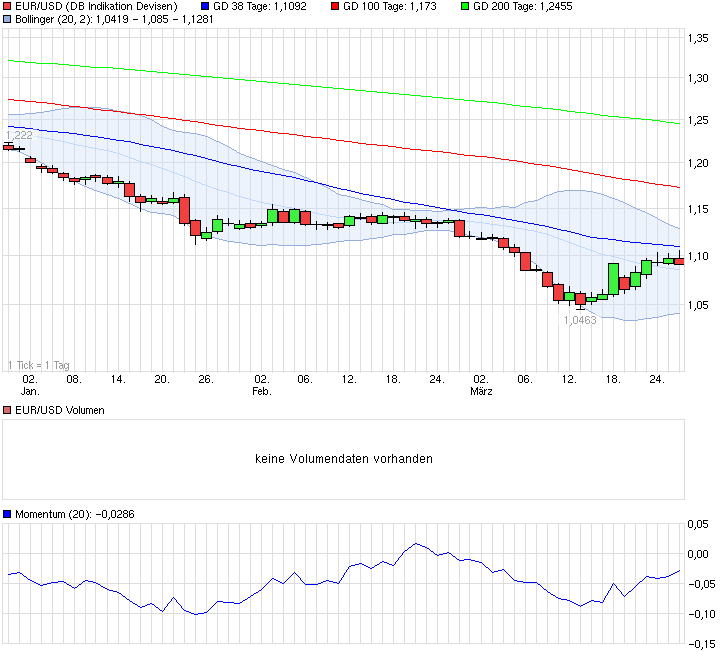Click the 'GD 100 Tage: 1,173' label
726x652 pixels.
[390, 6]
